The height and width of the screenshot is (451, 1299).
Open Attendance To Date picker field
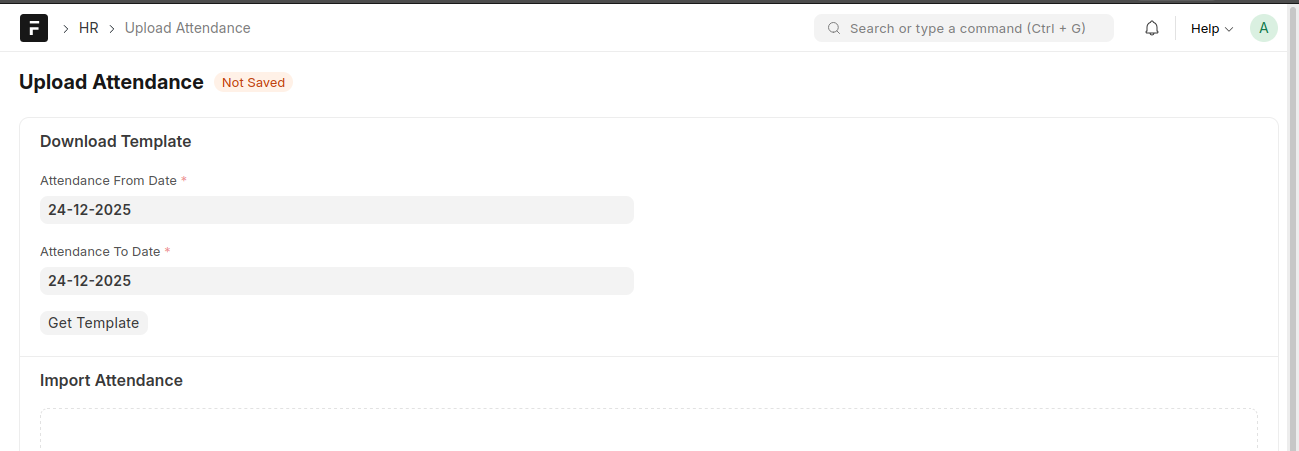[336, 281]
